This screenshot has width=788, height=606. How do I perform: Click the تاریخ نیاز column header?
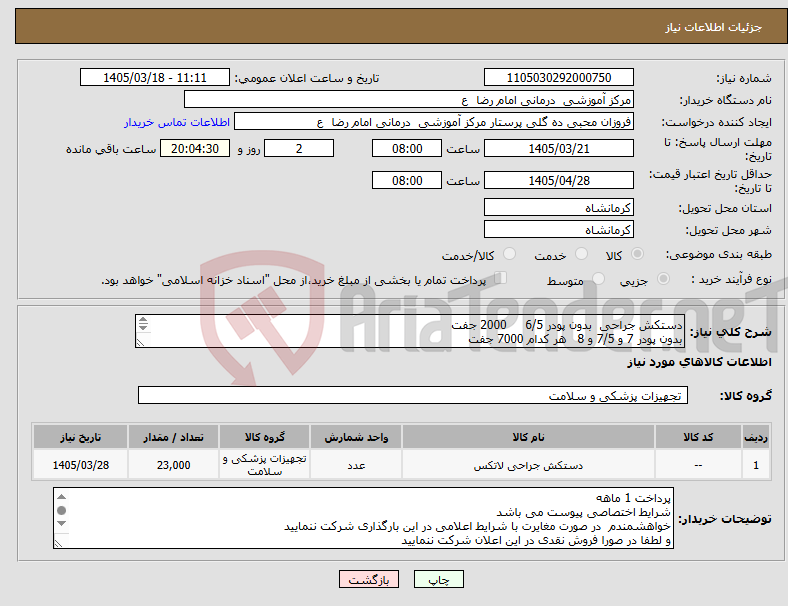(x=80, y=437)
